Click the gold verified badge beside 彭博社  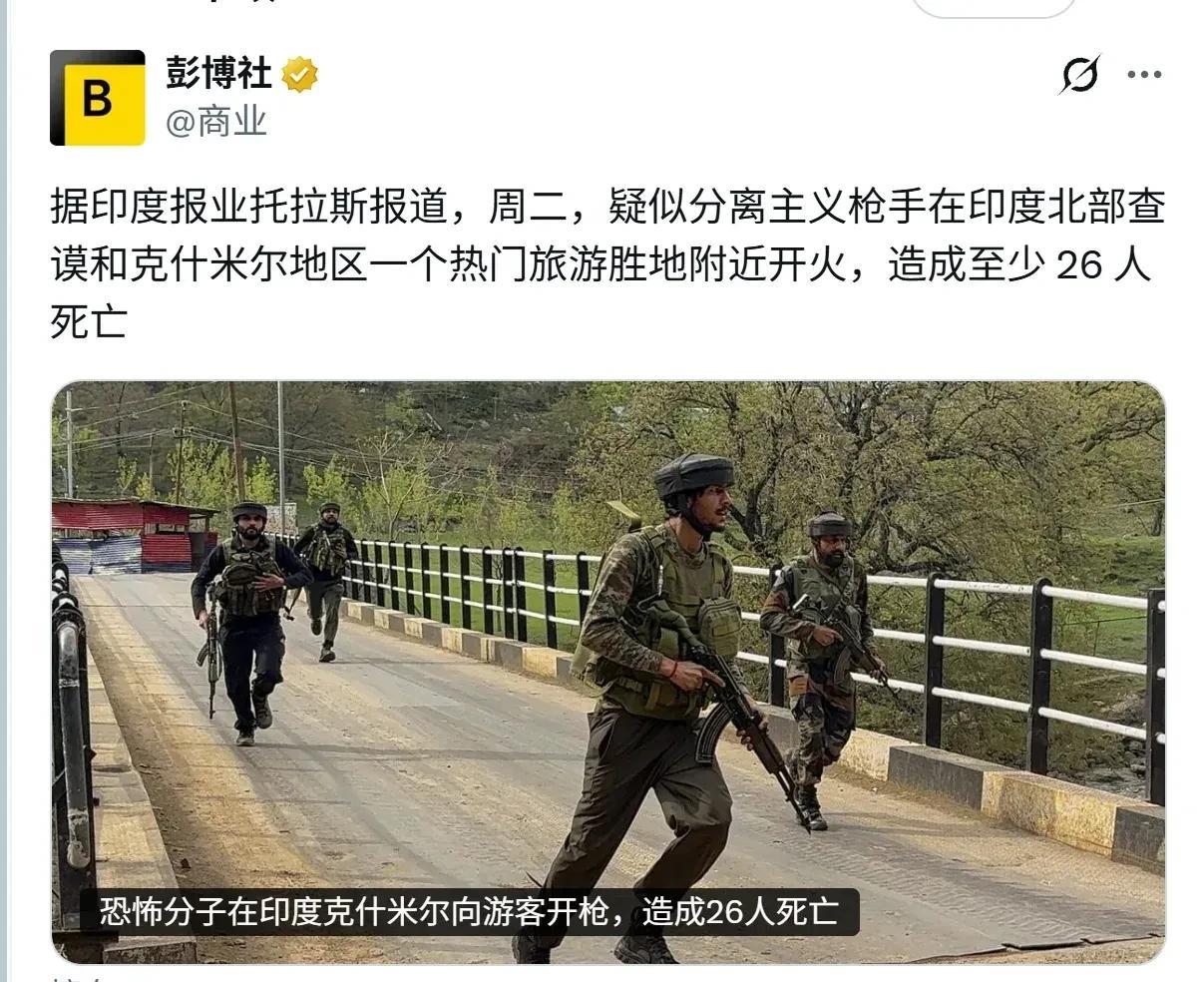coord(300,74)
